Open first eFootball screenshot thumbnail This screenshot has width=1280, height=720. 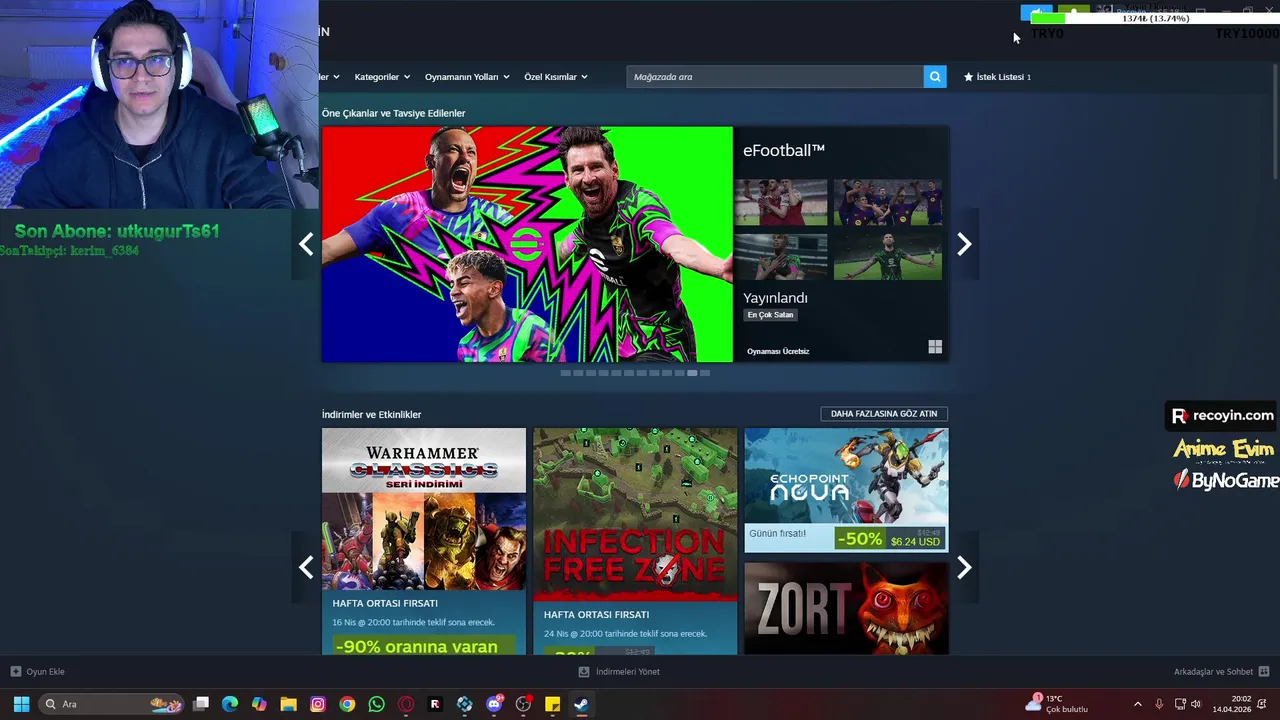coord(781,202)
